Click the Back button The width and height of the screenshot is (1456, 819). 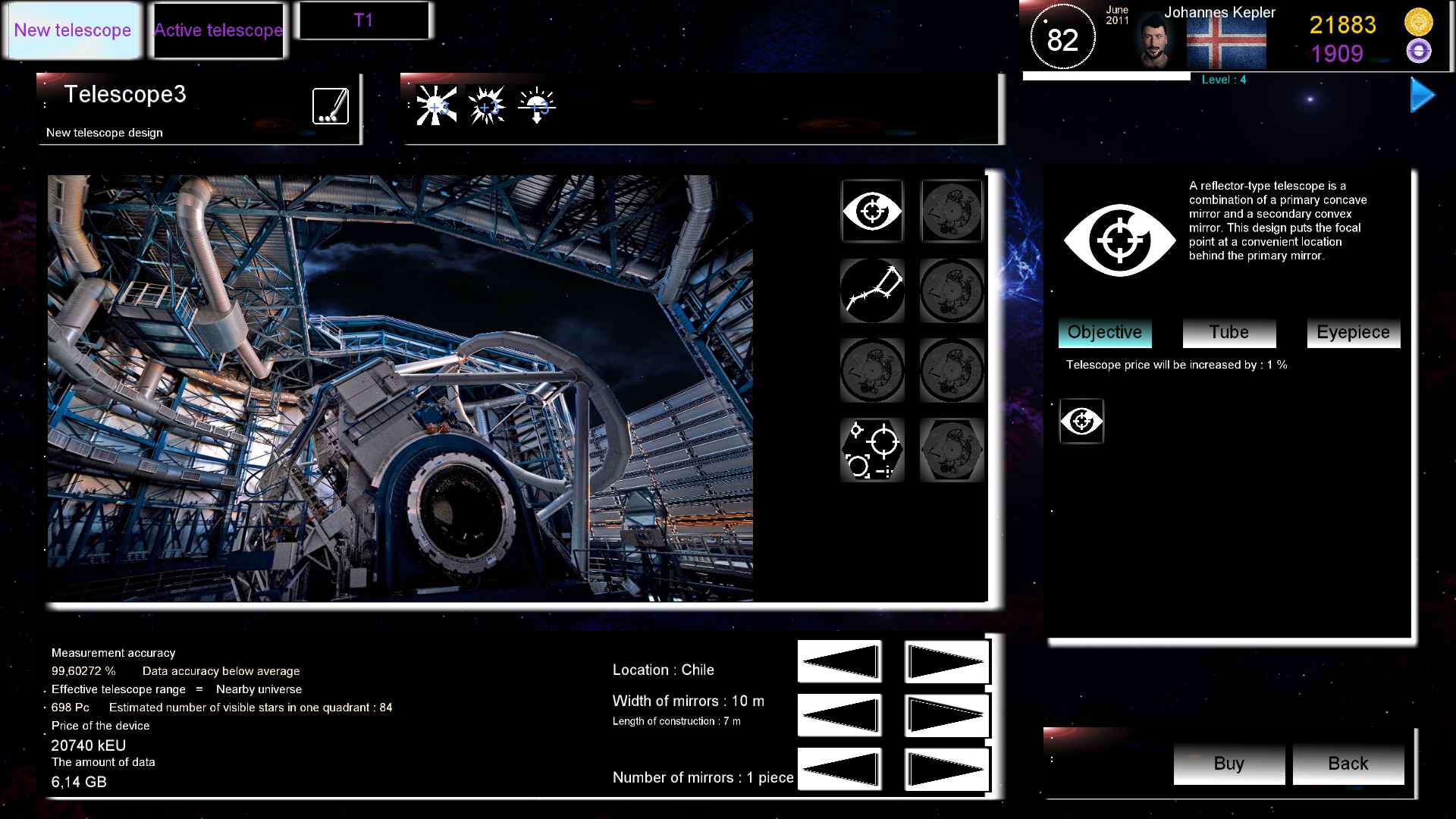tap(1348, 764)
